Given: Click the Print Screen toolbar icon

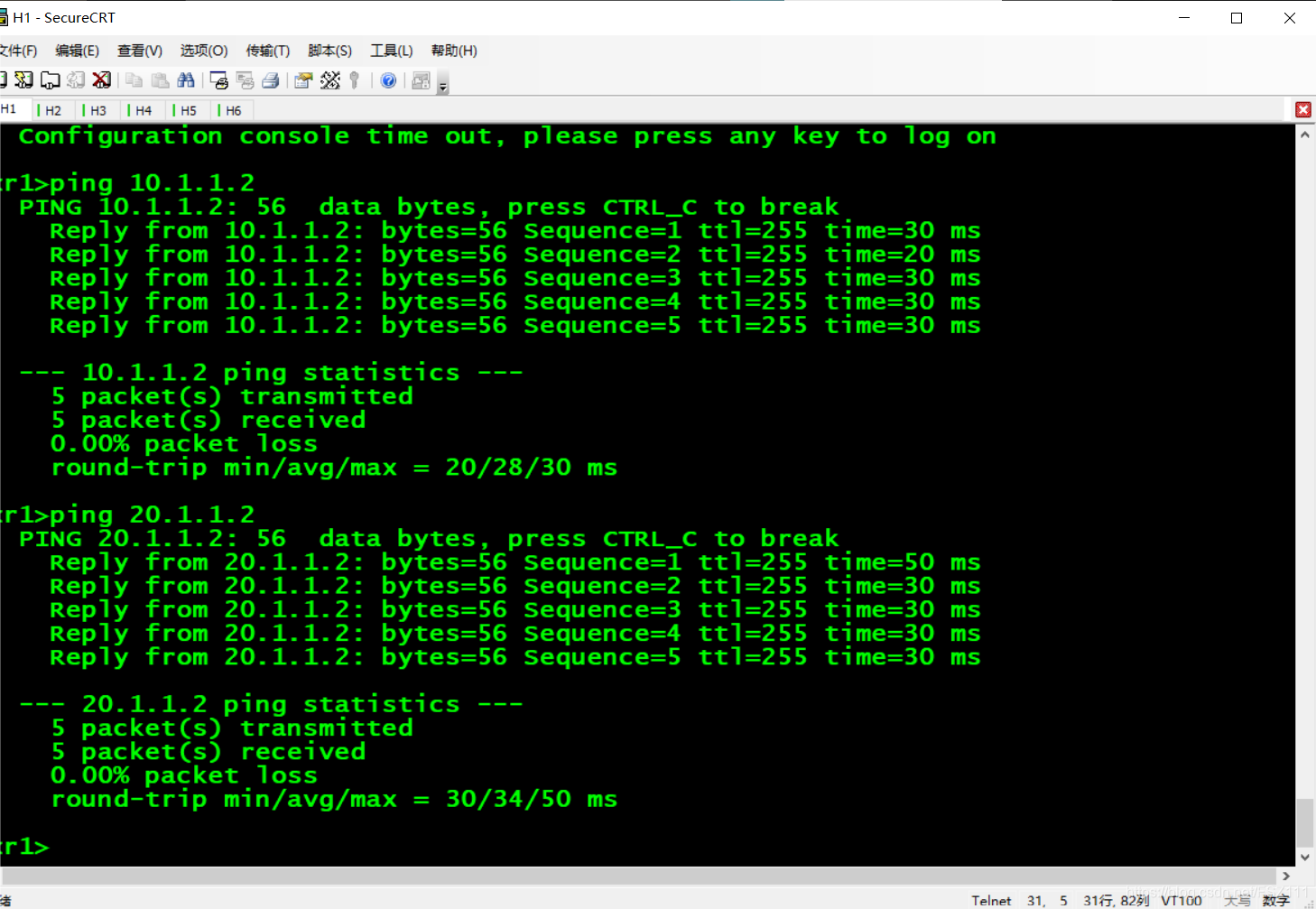Looking at the screenshot, I should click(218, 80).
